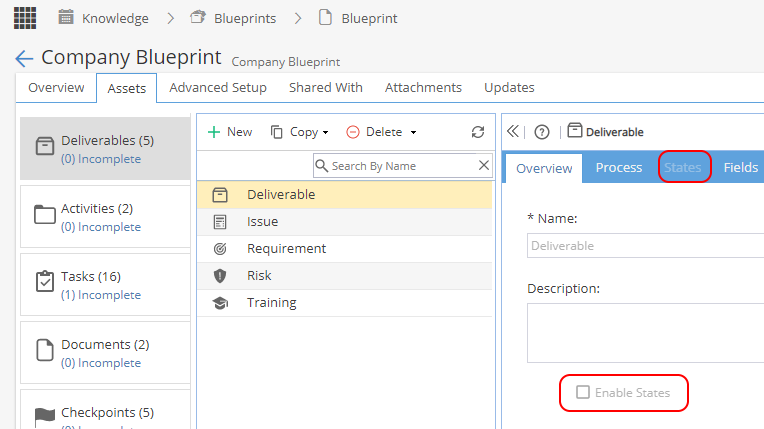
Task: Expand the chevron after Knowledge breadcrumb
Action: pos(171,19)
